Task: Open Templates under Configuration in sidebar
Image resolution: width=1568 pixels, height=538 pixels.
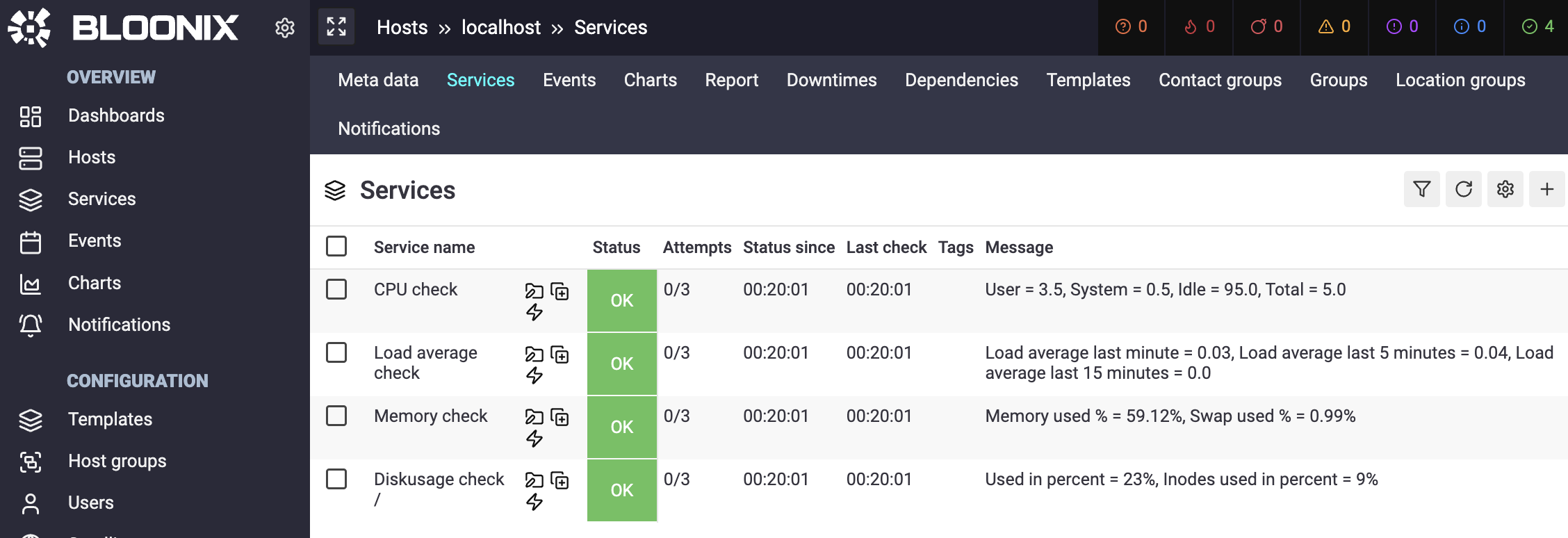Action: tap(110, 419)
